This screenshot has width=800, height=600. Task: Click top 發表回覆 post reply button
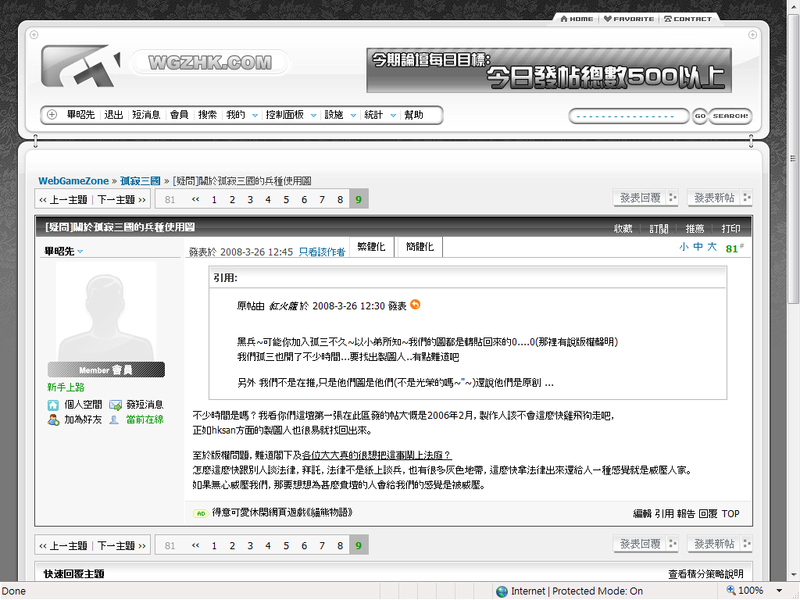pos(645,197)
